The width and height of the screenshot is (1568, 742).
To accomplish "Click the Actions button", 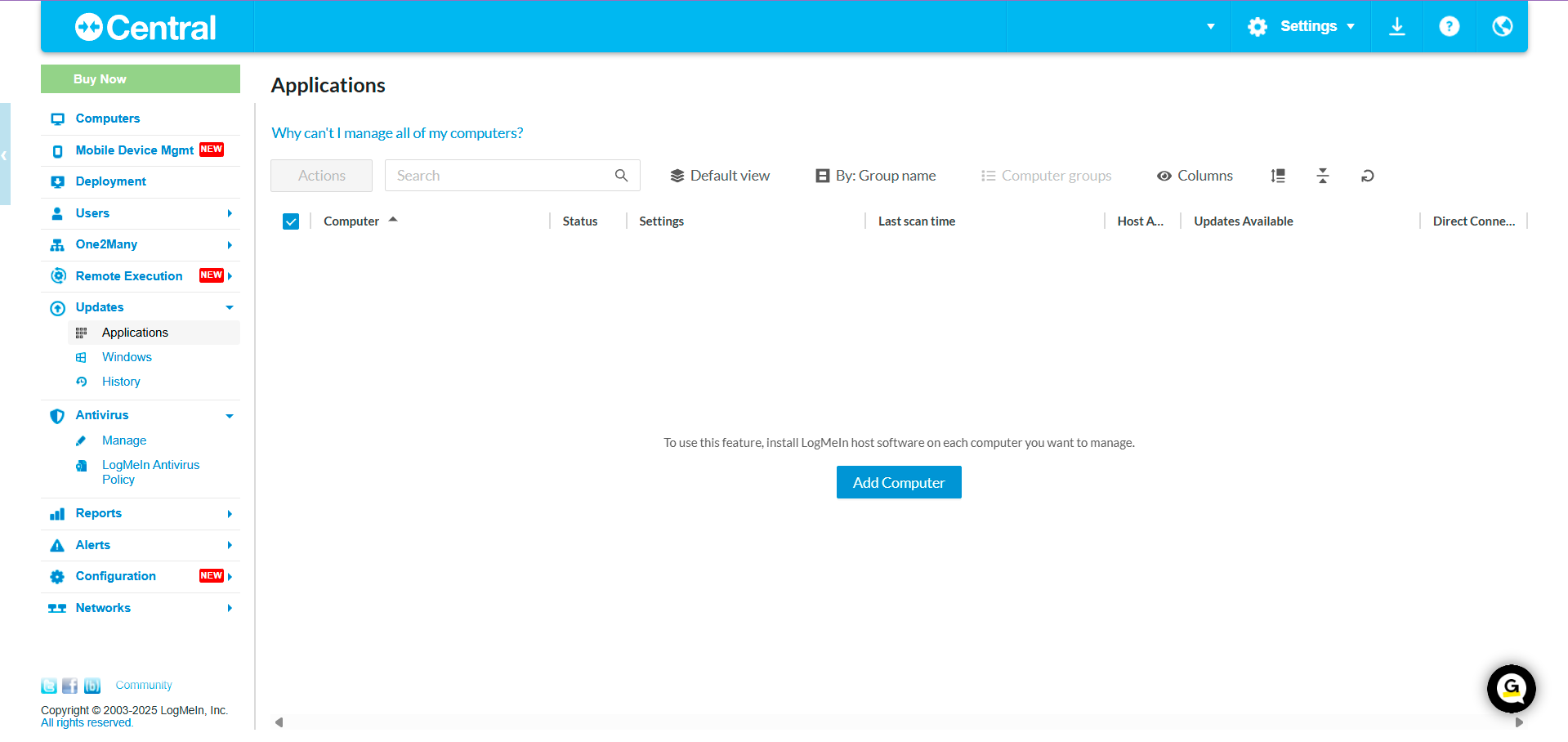I will click(x=321, y=176).
